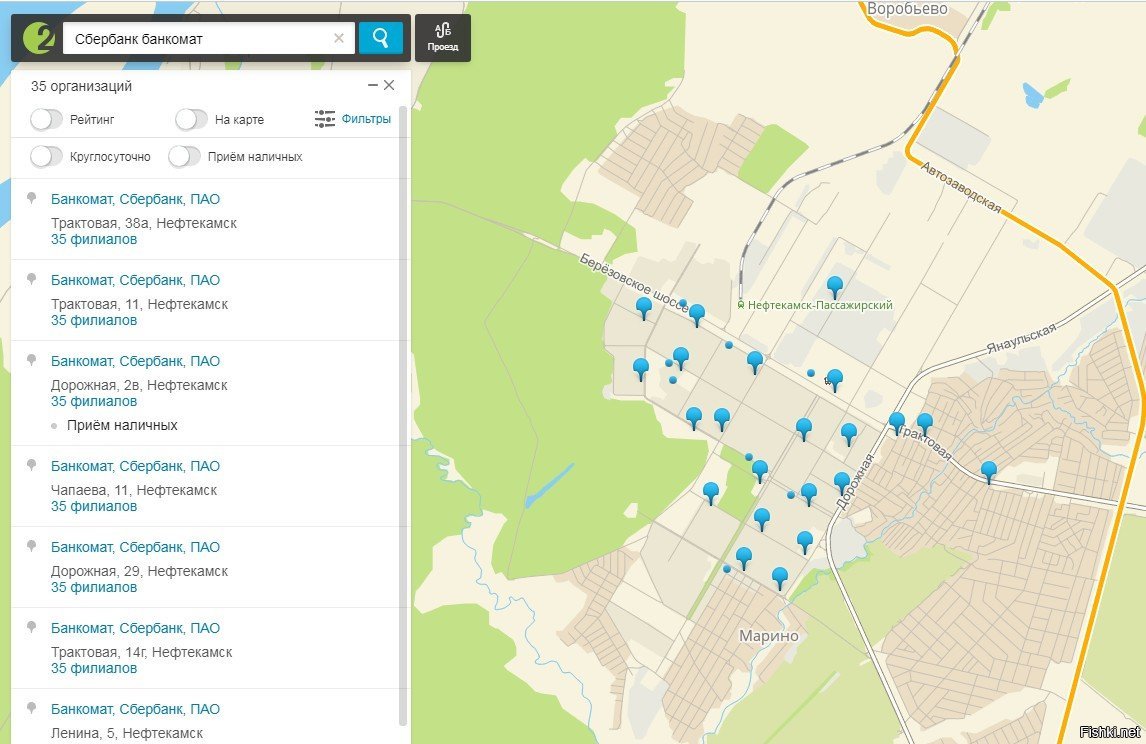Image resolution: width=1146 pixels, height=744 pixels.
Task: Click the pin icon beside the Дорожная, 2в result
Action: coord(31,360)
